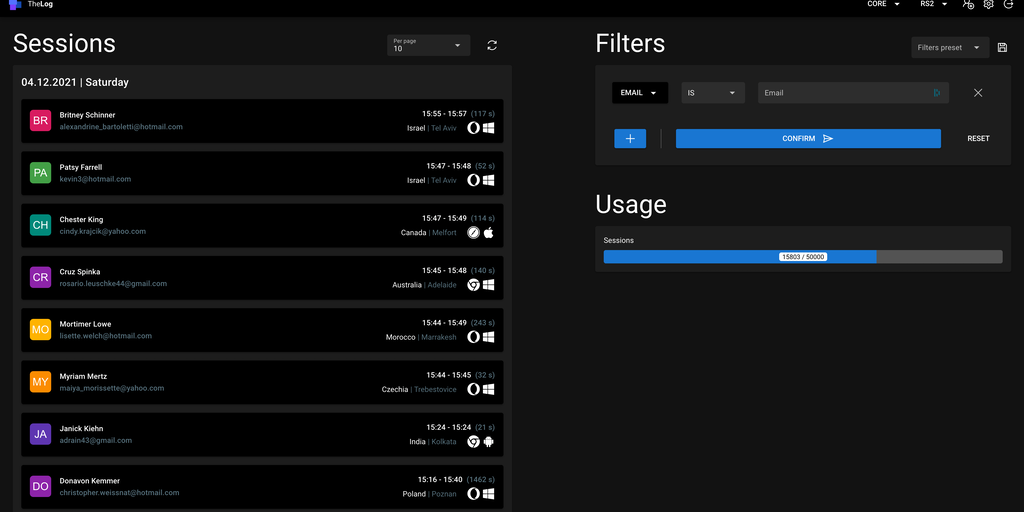Image resolution: width=1024 pixels, height=512 pixels.
Task: Open the settings gear icon
Action: coord(988,5)
